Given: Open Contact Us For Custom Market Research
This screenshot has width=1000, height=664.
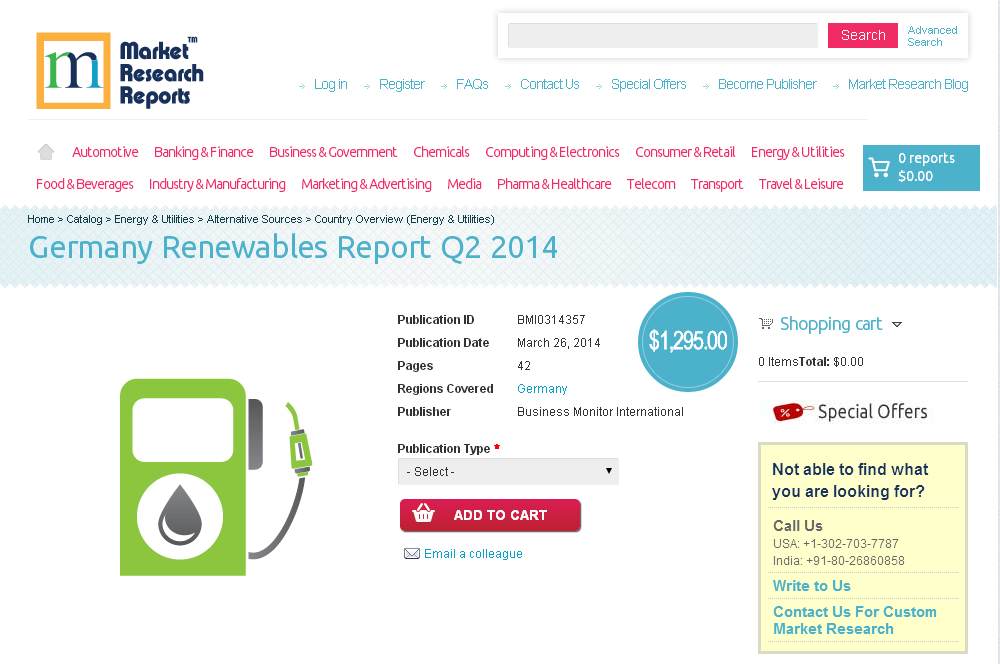Looking at the screenshot, I should tap(855, 620).
